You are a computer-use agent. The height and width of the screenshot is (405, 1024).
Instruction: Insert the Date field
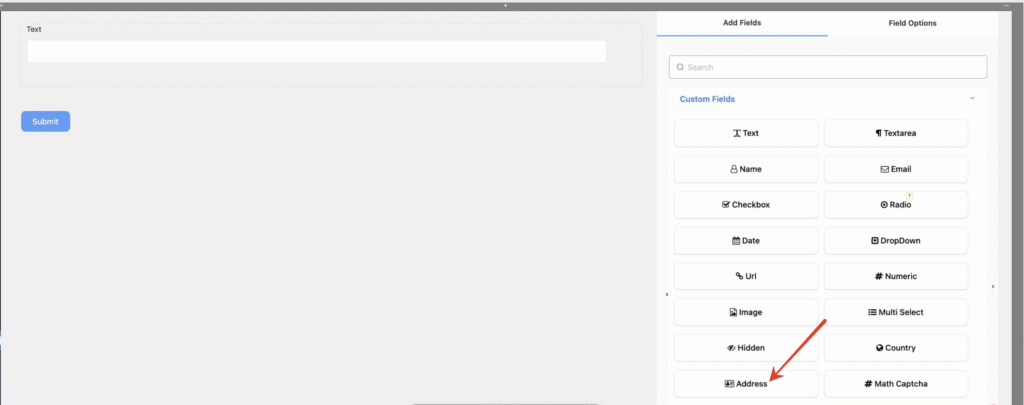click(745, 241)
